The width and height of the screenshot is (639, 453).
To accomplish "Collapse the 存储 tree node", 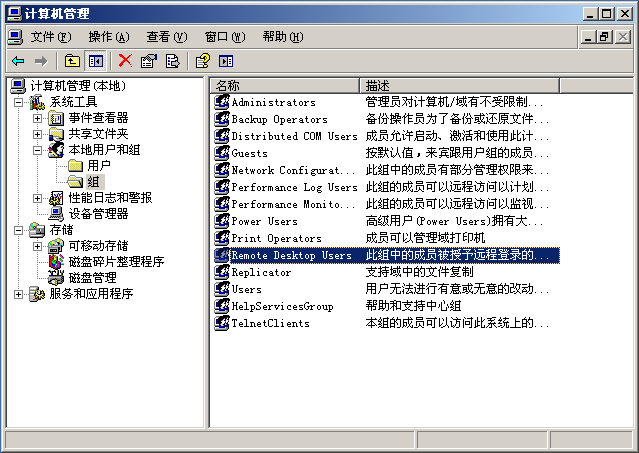I will pos(18,230).
